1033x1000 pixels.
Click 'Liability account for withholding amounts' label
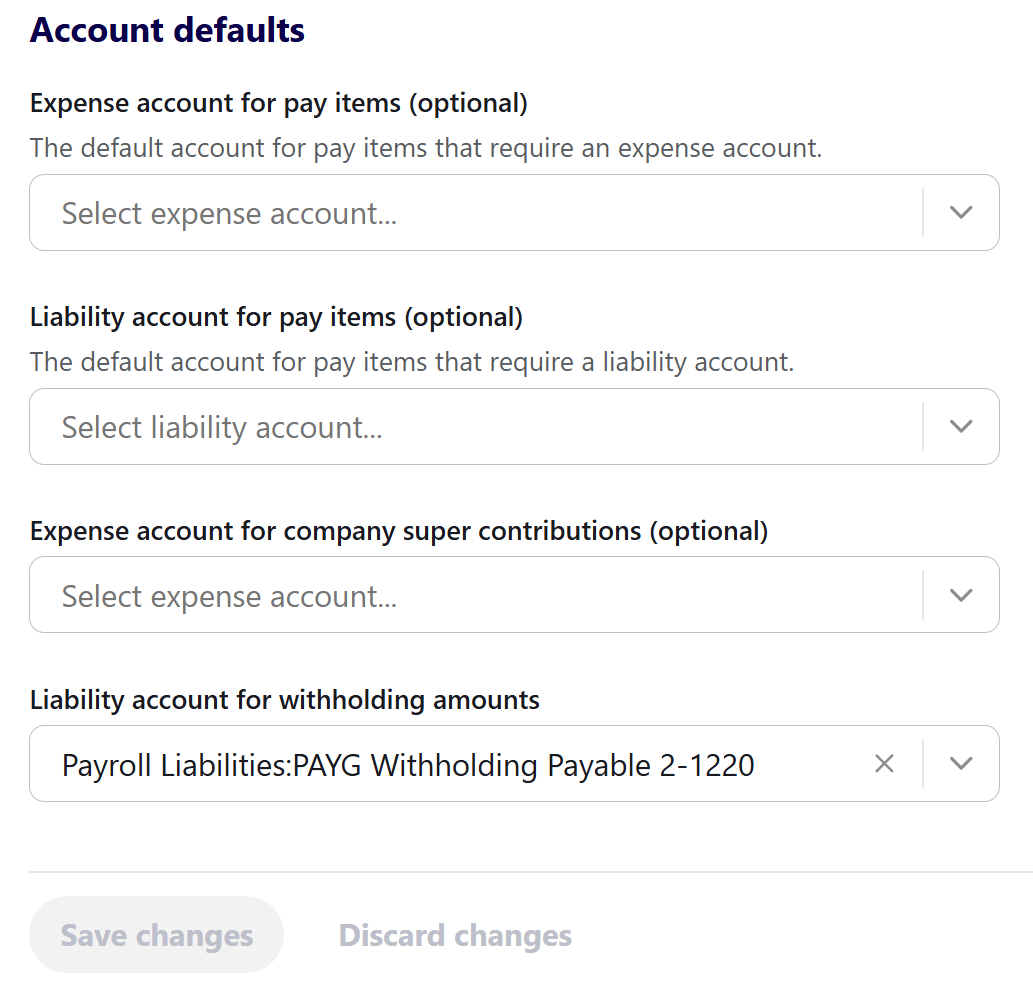click(x=285, y=700)
